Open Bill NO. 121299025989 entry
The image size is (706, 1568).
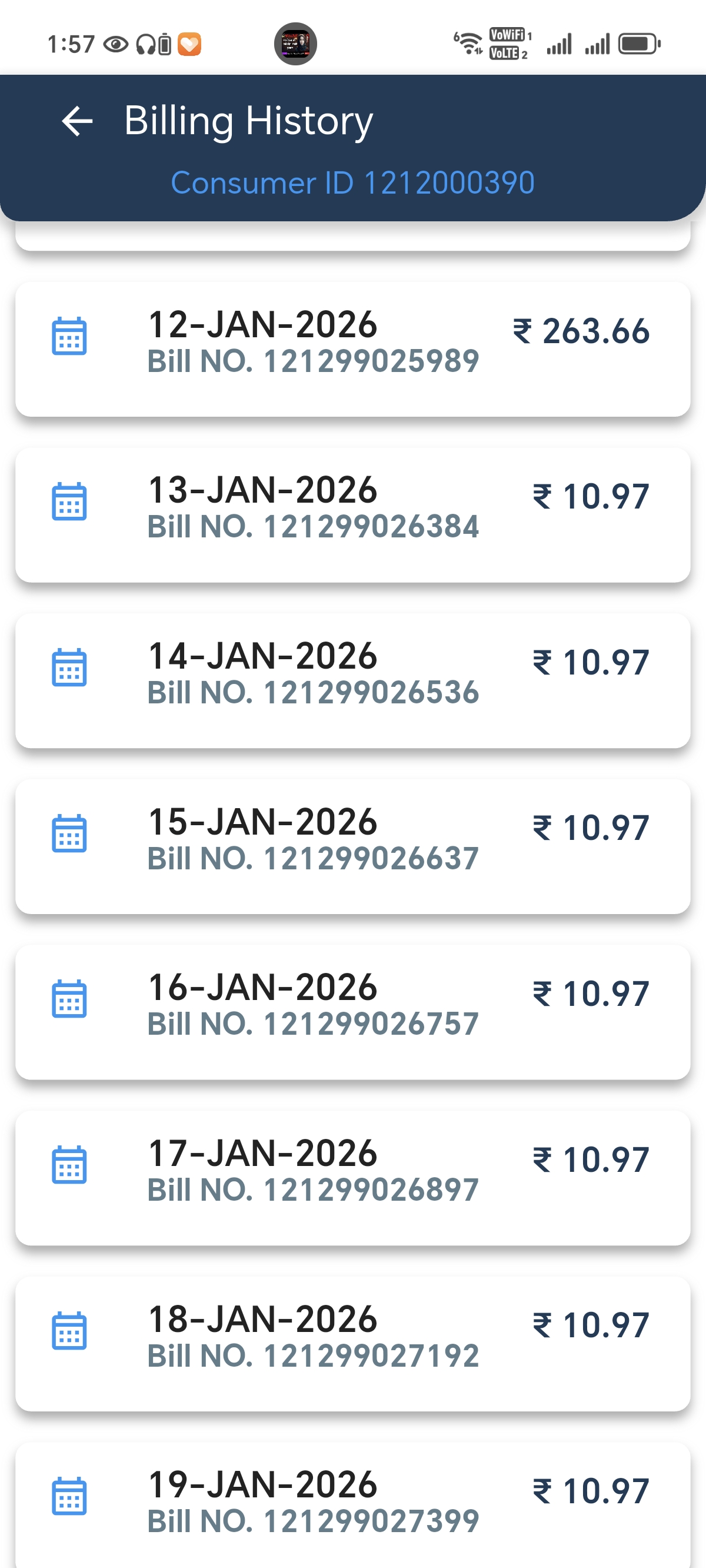pyautogui.click(x=313, y=361)
